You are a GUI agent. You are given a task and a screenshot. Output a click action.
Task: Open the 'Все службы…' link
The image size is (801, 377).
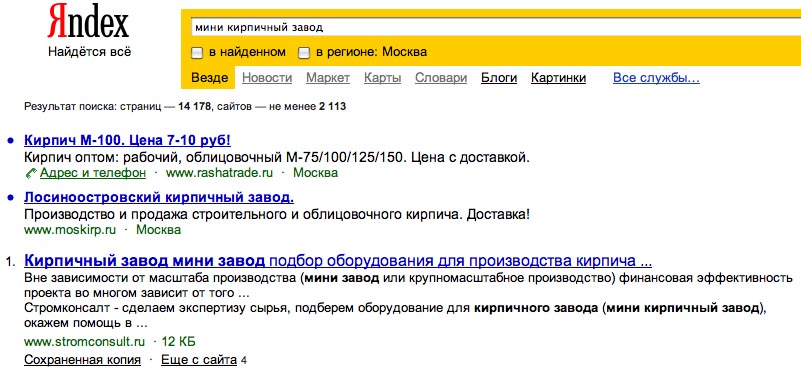click(x=656, y=78)
